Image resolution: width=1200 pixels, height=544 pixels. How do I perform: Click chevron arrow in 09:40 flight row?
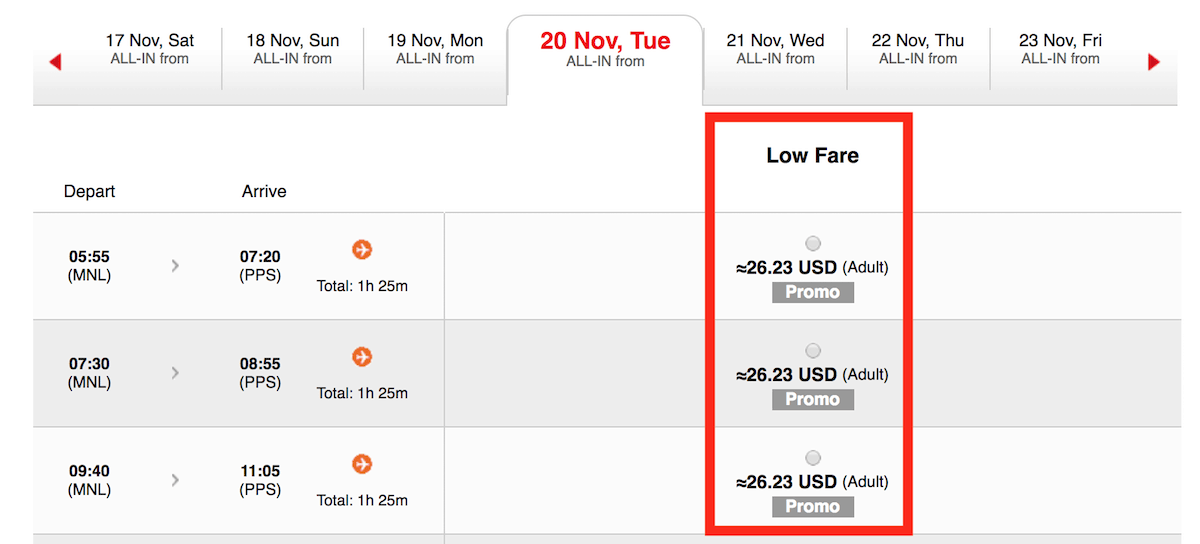(x=175, y=480)
